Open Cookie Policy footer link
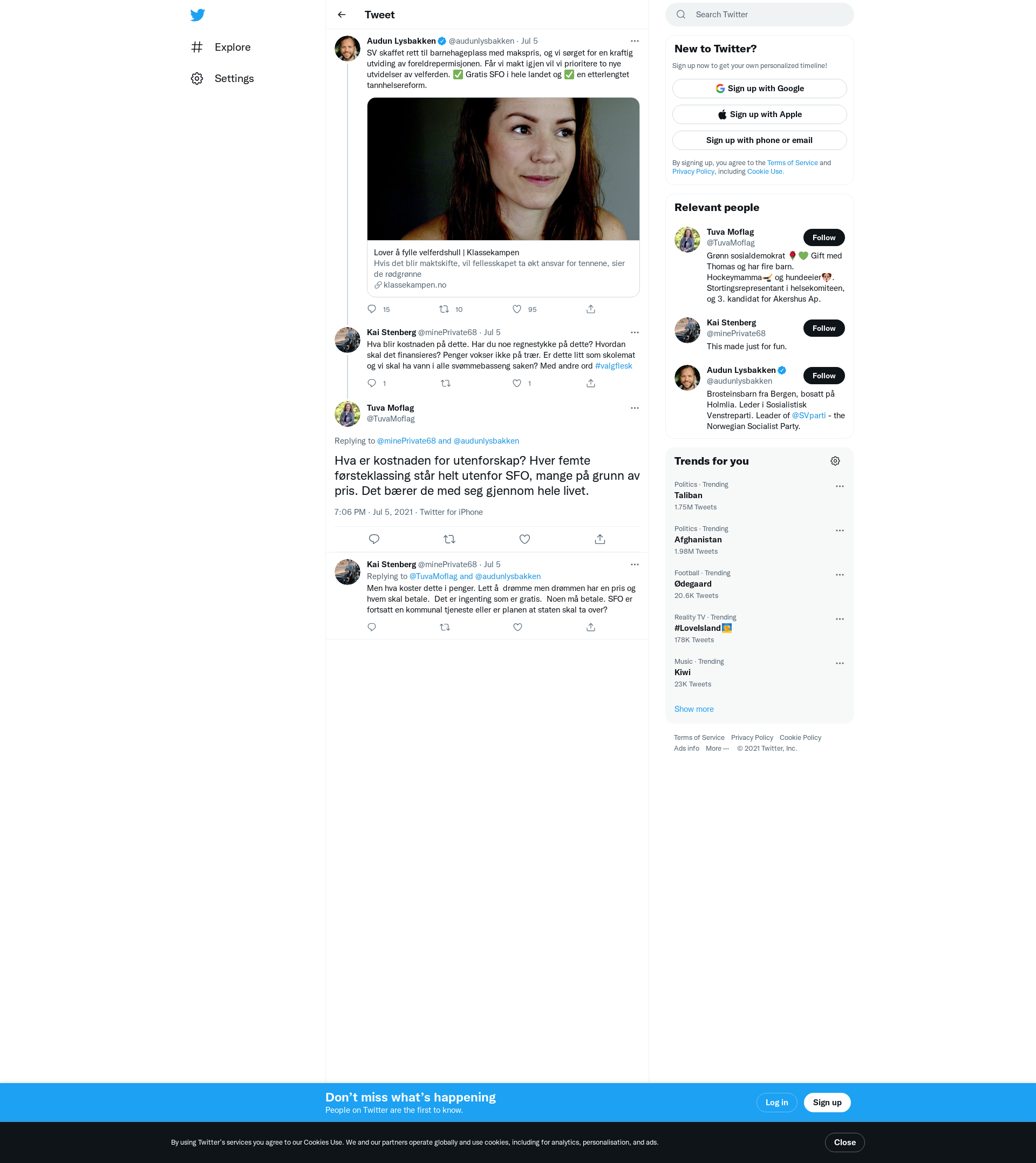 coord(800,738)
